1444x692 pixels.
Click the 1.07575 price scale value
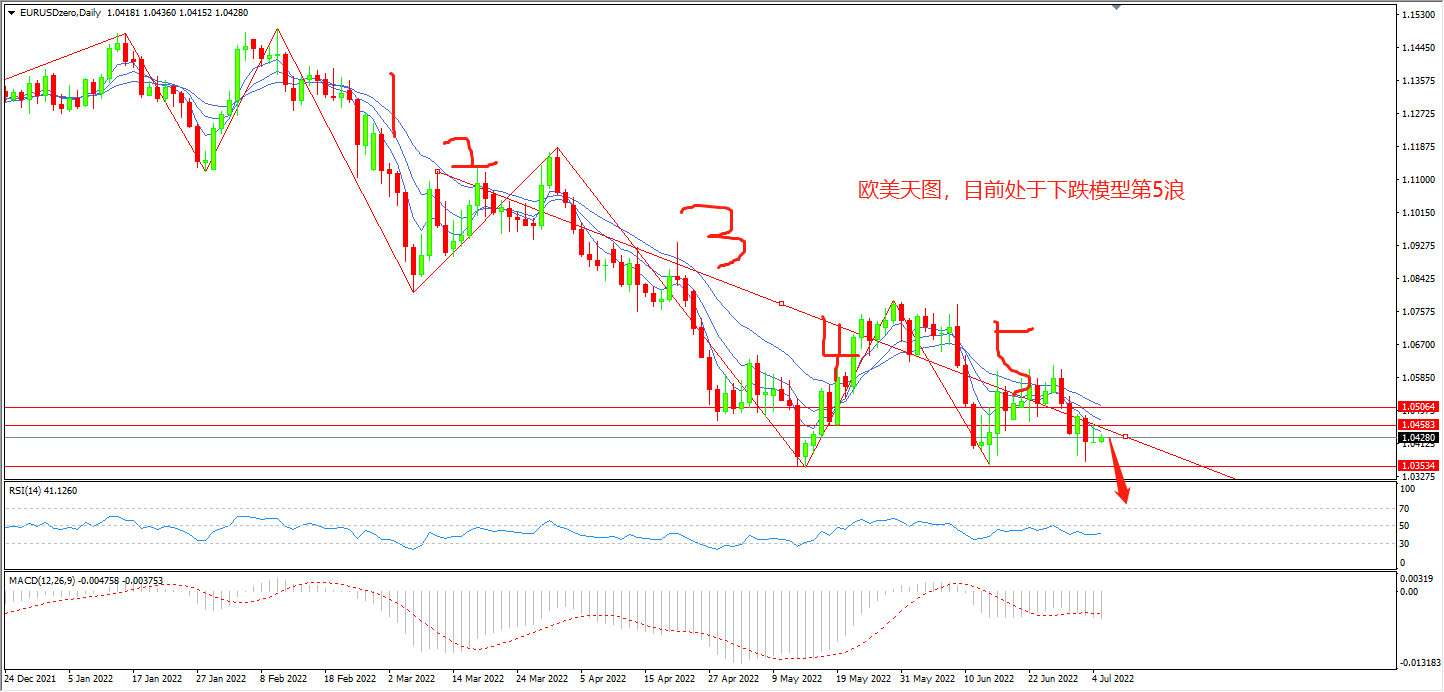[x=1419, y=312]
